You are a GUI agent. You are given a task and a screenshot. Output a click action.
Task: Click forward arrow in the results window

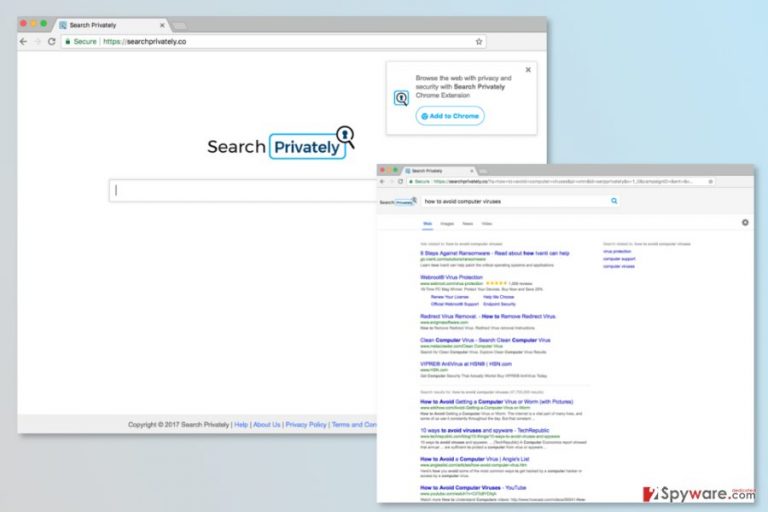(391, 181)
